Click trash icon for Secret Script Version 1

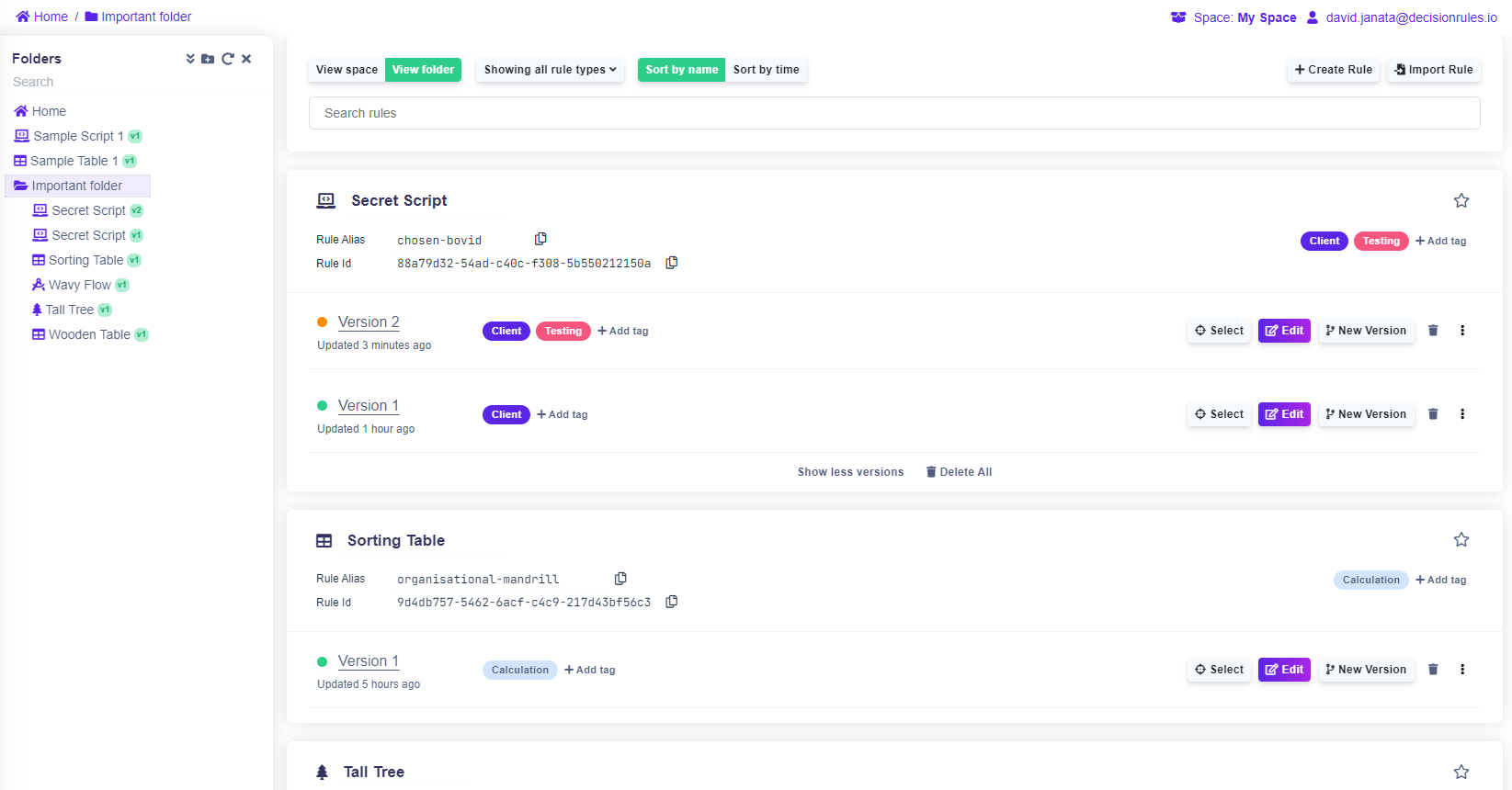coord(1433,414)
